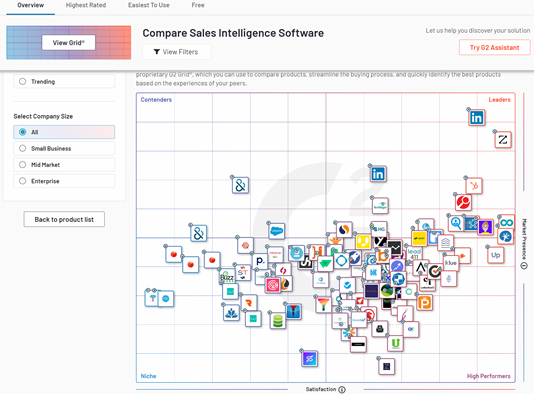Open the blue circle checkmark logo
Viewport: 534px width, 394px height.
tap(347, 285)
